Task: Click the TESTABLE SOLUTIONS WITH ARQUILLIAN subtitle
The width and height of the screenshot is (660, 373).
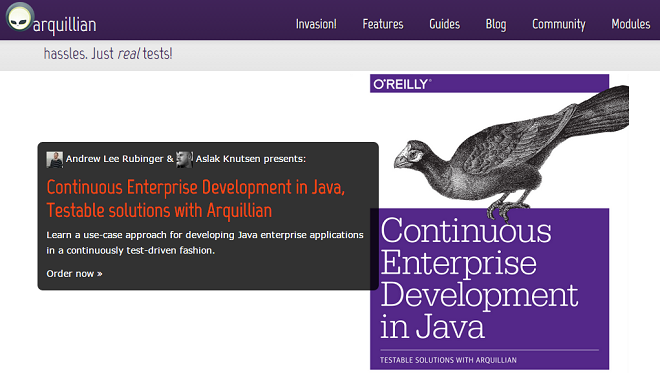Action: [448, 360]
